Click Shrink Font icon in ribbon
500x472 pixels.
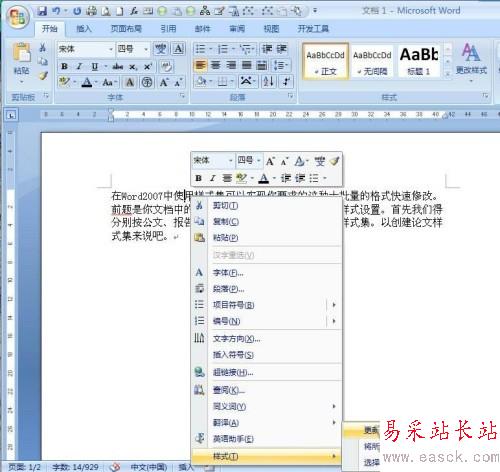pyautogui.click(x=179, y=82)
